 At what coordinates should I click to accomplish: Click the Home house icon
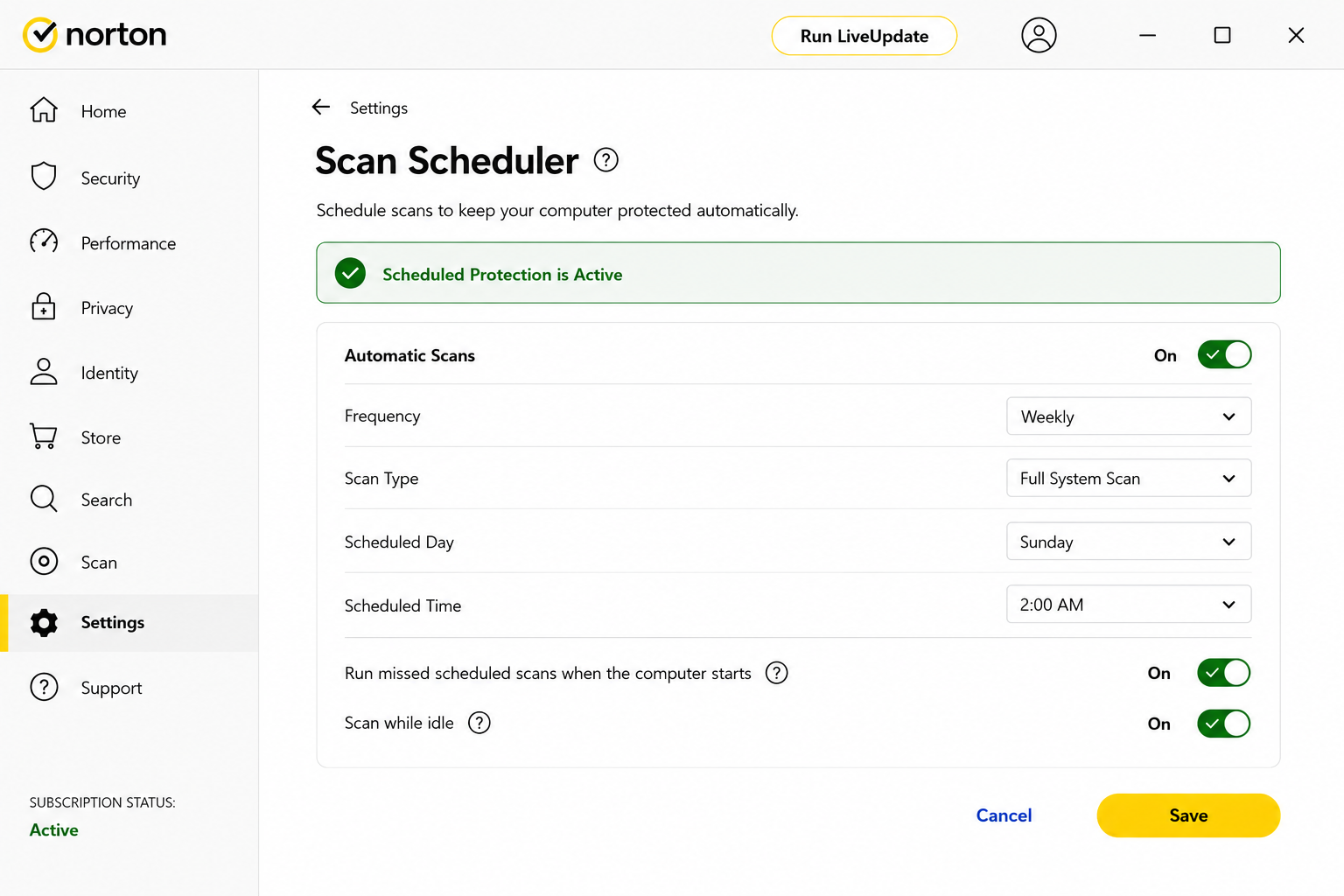coord(44,110)
